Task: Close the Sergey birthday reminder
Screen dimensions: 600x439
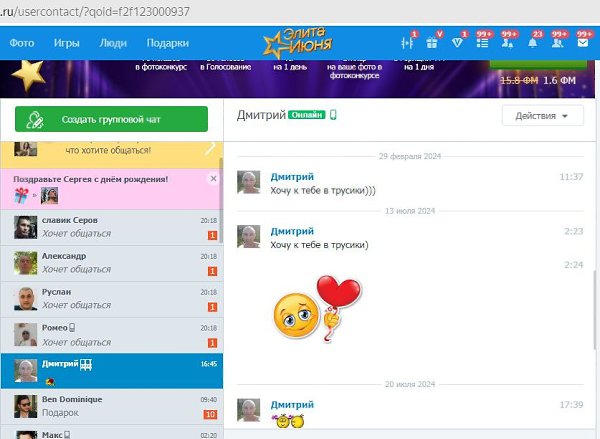Action: click(x=212, y=178)
